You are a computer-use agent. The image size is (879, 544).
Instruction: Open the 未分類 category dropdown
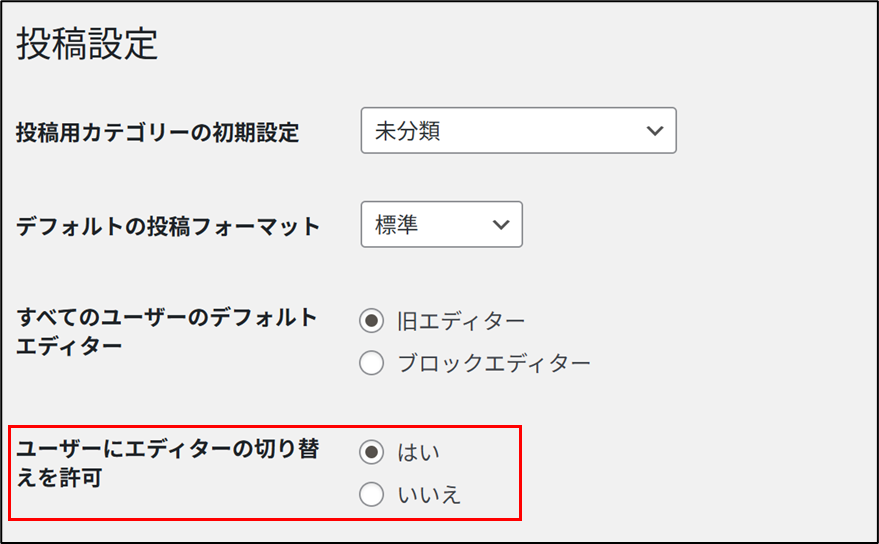coord(518,131)
